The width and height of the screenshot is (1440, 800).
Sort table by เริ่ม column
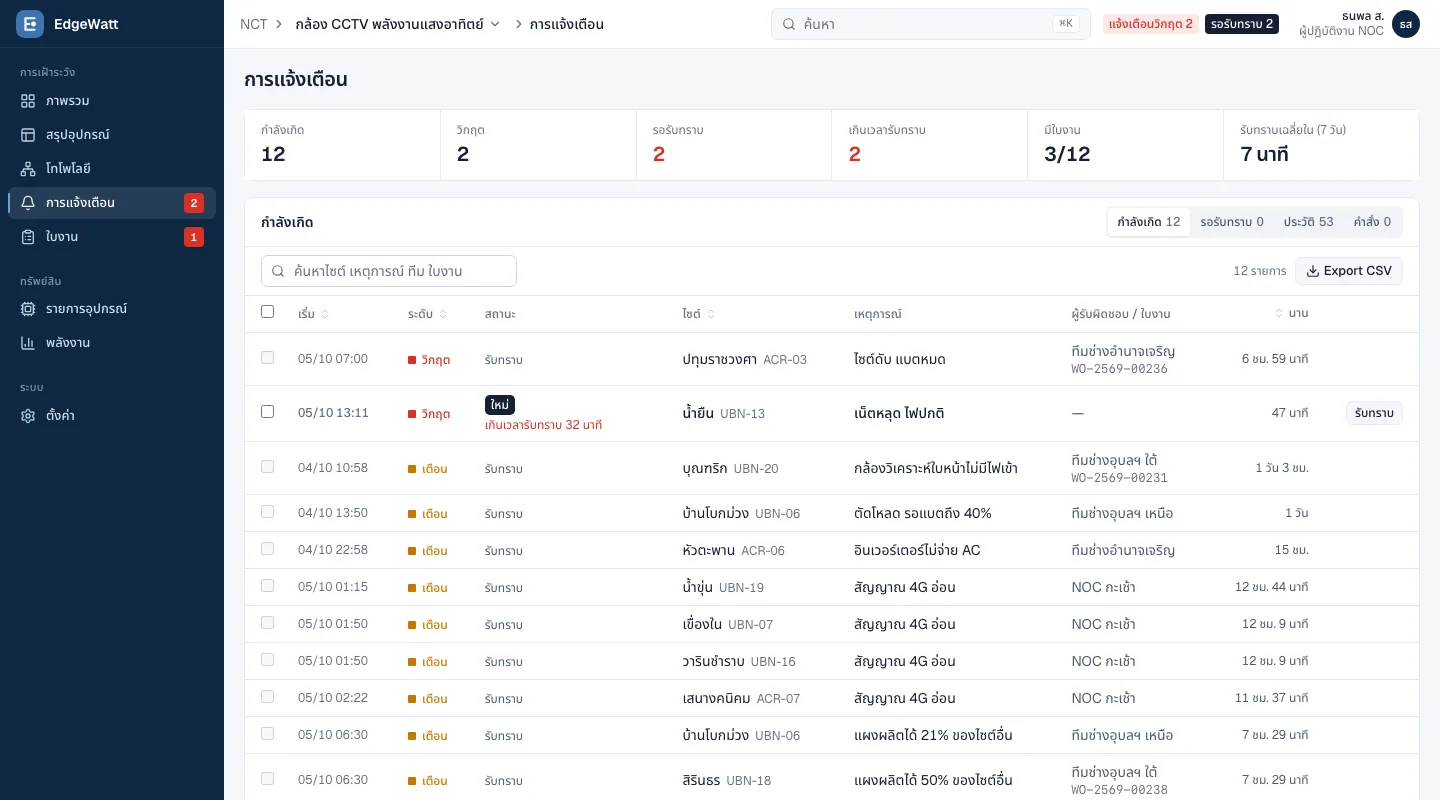pos(313,314)
